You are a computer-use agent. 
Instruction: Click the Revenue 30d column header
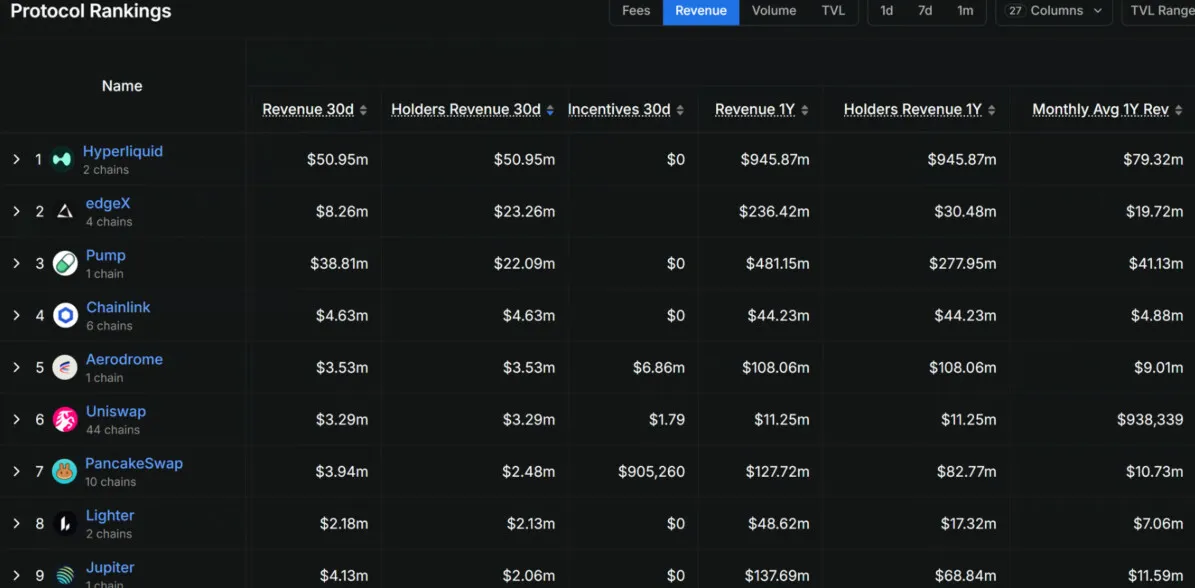pos(308,110)
